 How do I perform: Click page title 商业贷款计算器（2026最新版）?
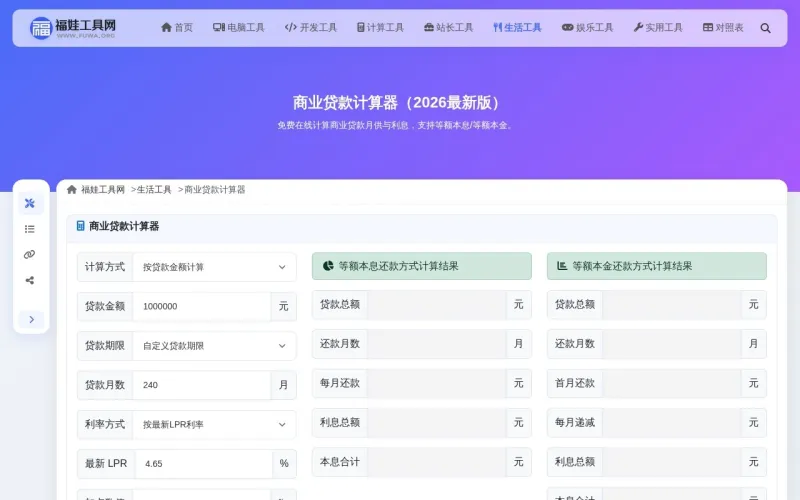[x=399, y=103]
